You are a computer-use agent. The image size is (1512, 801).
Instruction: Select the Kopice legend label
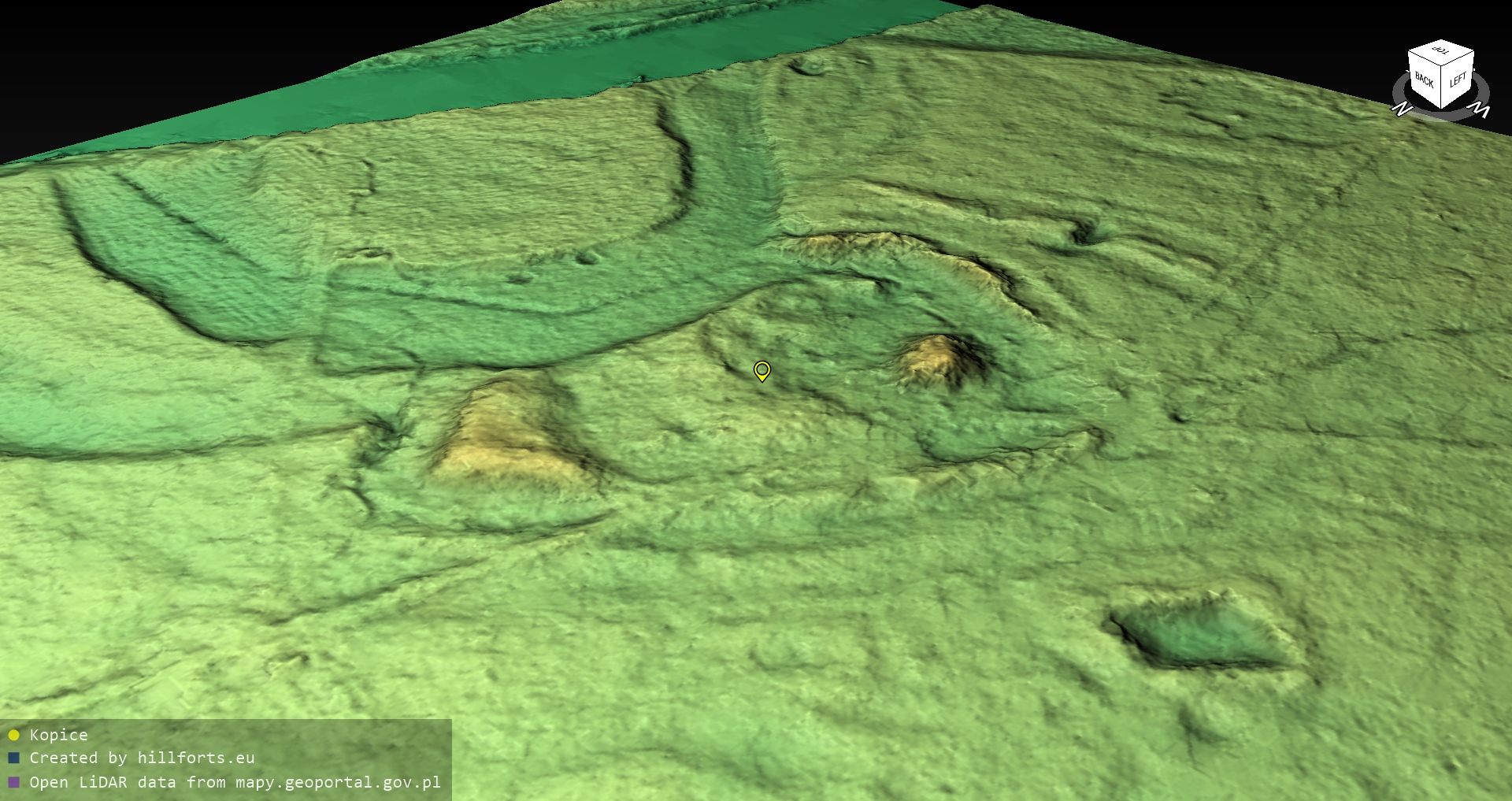58,735
